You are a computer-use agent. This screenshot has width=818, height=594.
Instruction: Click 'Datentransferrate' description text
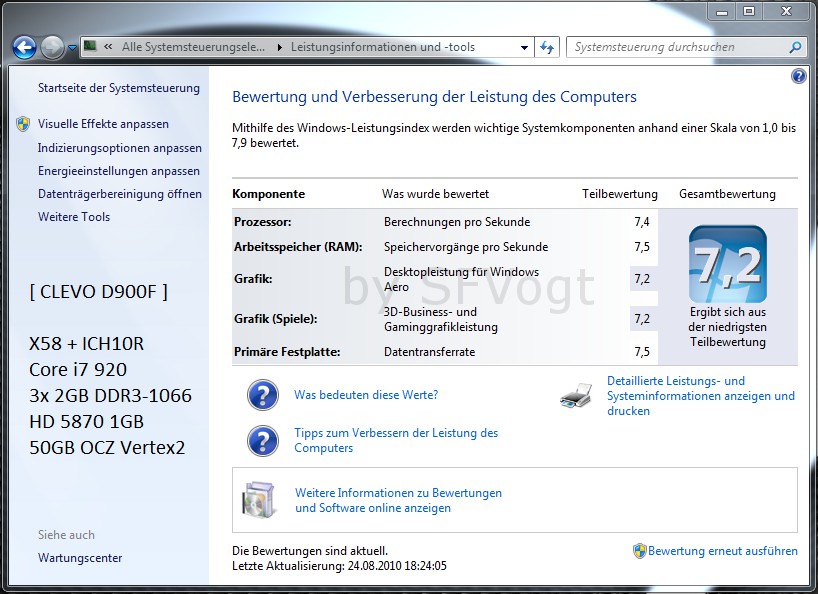click(x=429, y=352)
